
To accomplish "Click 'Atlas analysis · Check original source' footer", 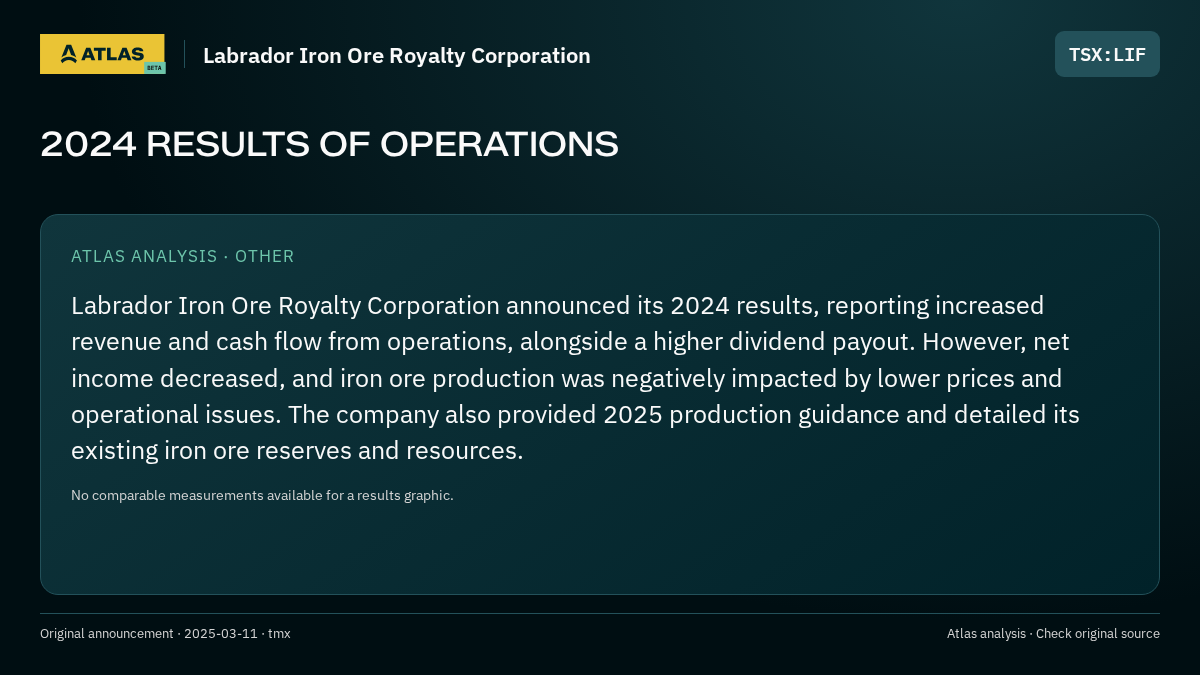I will pos(1053,633).
